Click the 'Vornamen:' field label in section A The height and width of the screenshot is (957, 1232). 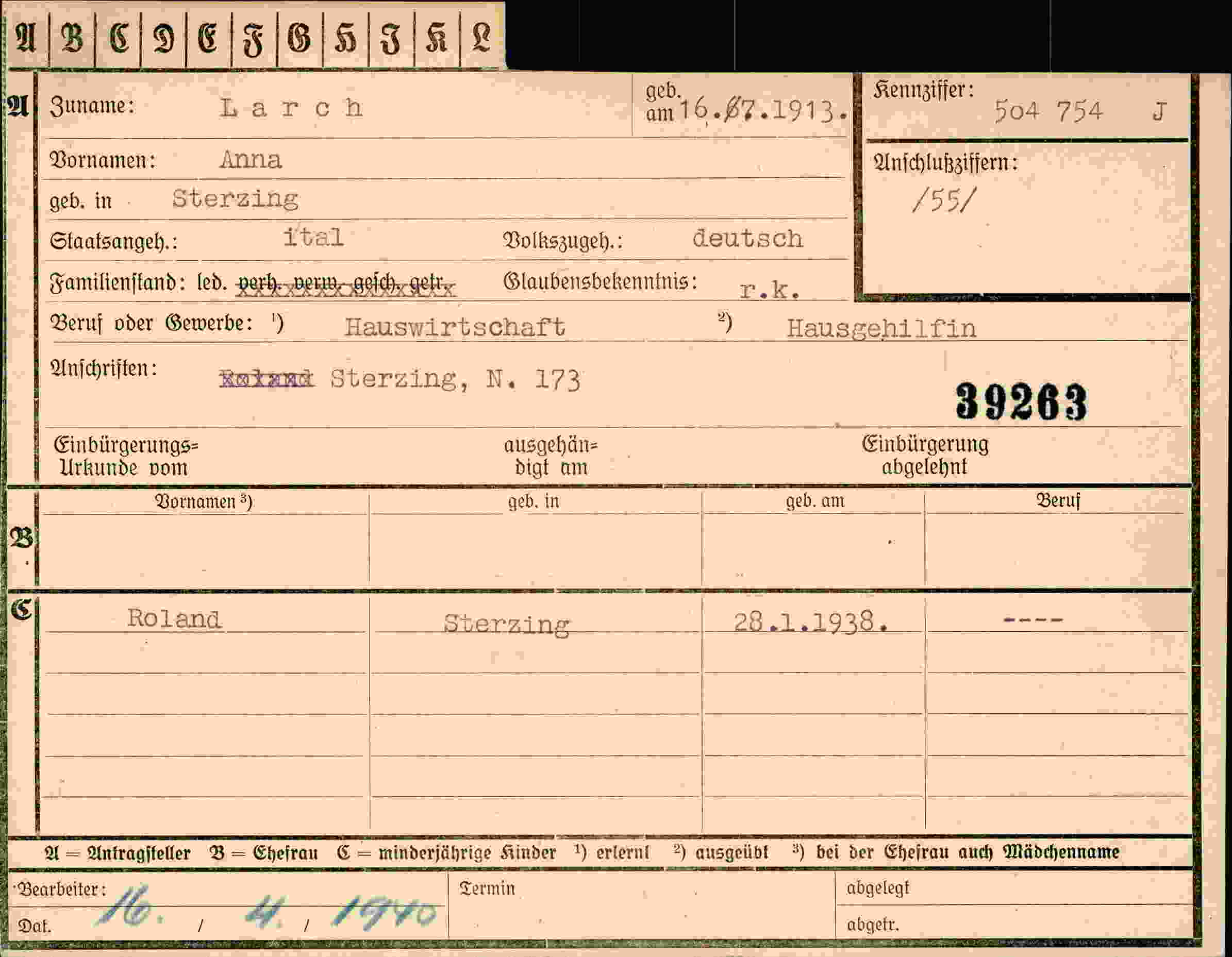(103, 161)
